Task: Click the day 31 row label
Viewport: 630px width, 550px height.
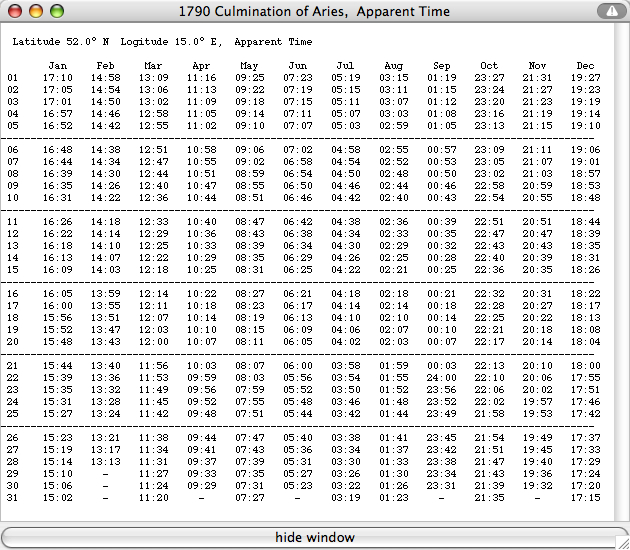Action: click(13, 497)
